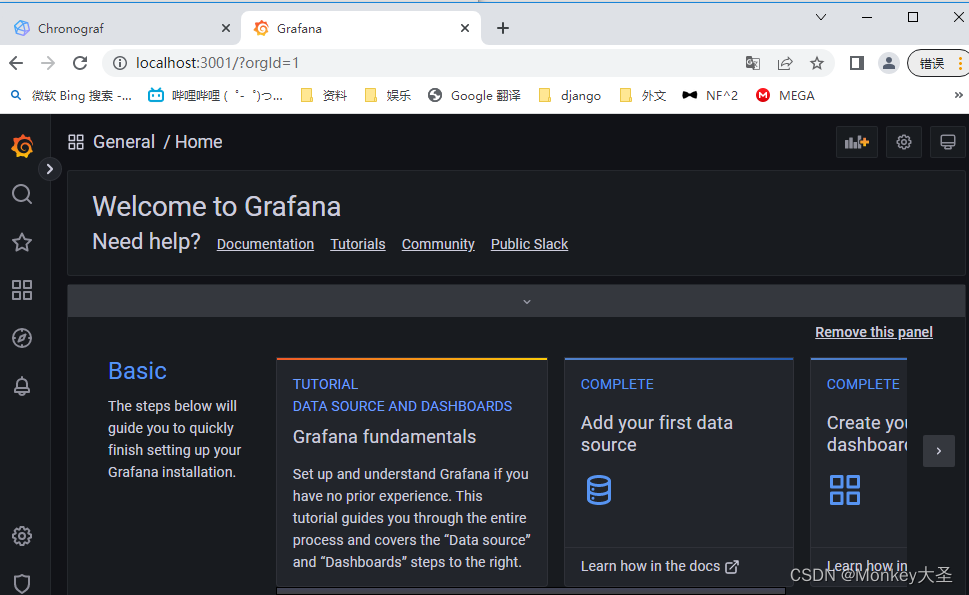969x595 pixels.
Task: Open the Explore compass icon
Action: tap(22, 338)
